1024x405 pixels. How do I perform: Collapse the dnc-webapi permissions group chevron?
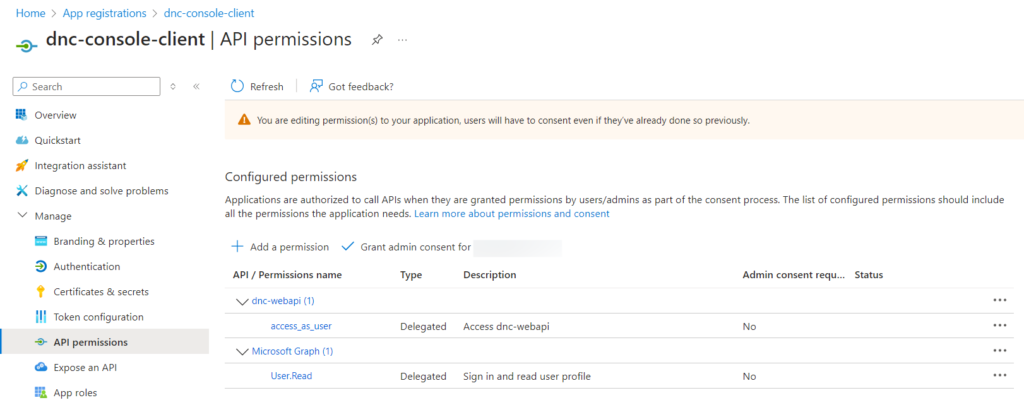point(242,301)
